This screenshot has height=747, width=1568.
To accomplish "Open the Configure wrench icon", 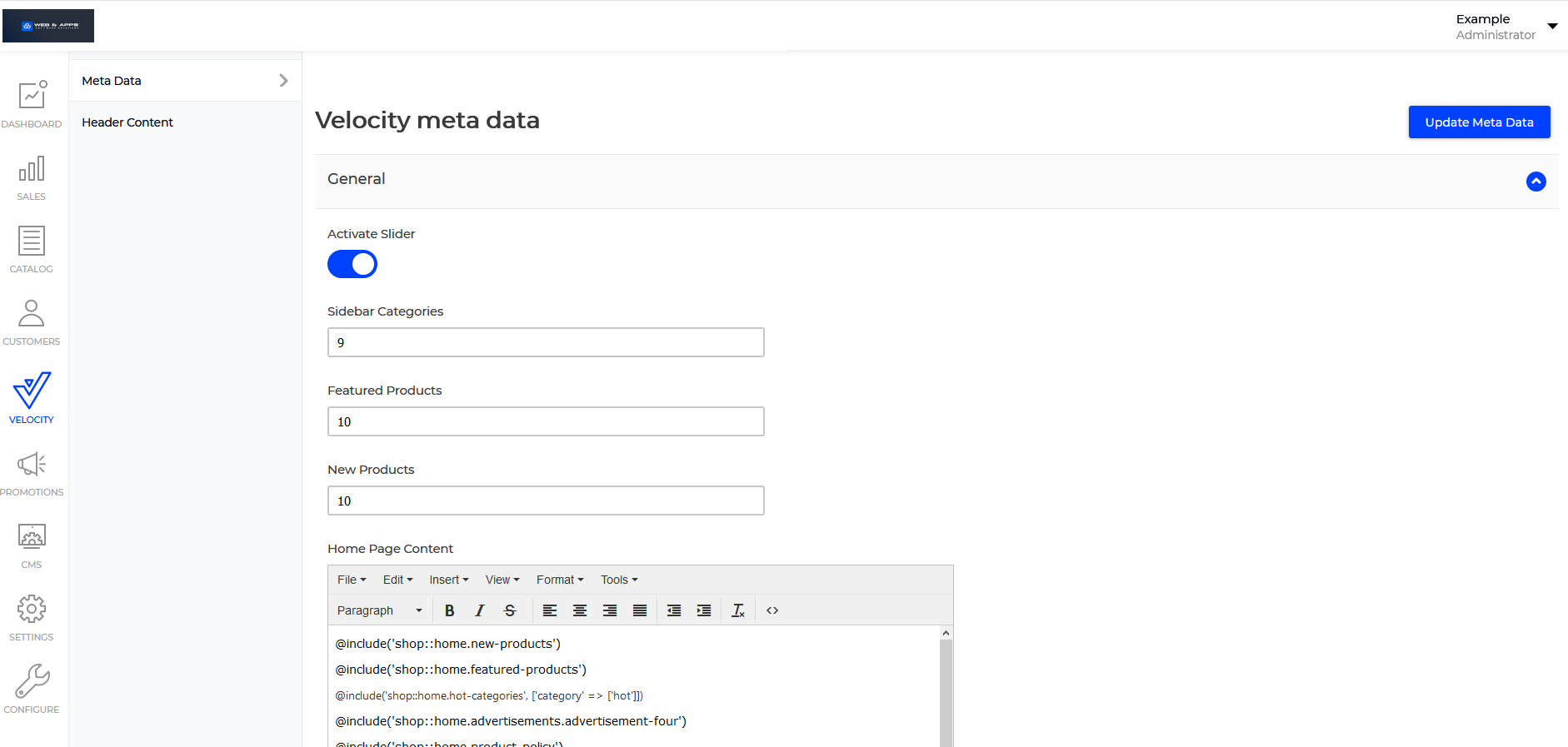I will (32, 681).
